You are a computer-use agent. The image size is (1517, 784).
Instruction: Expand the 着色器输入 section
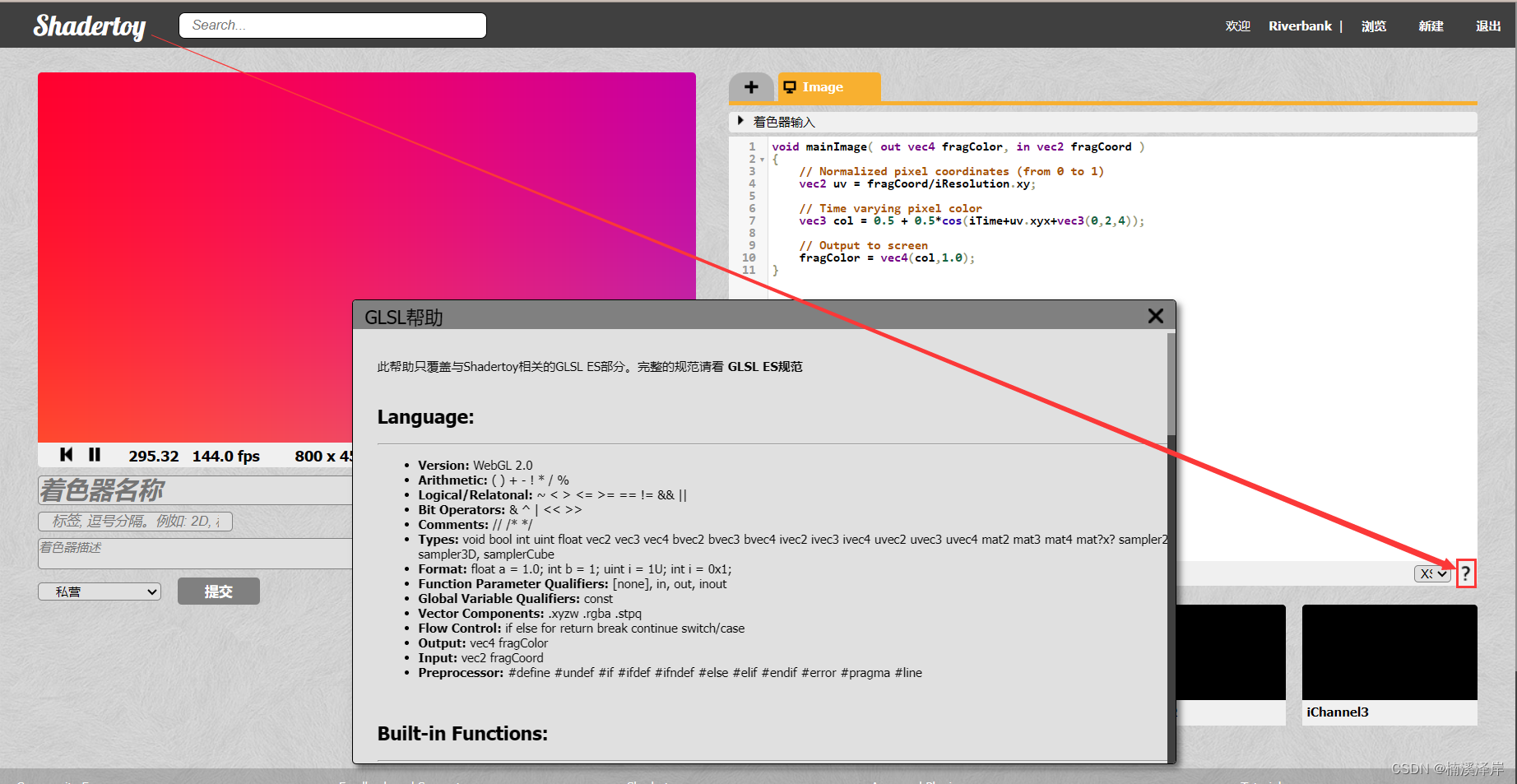coord(1102,122)
